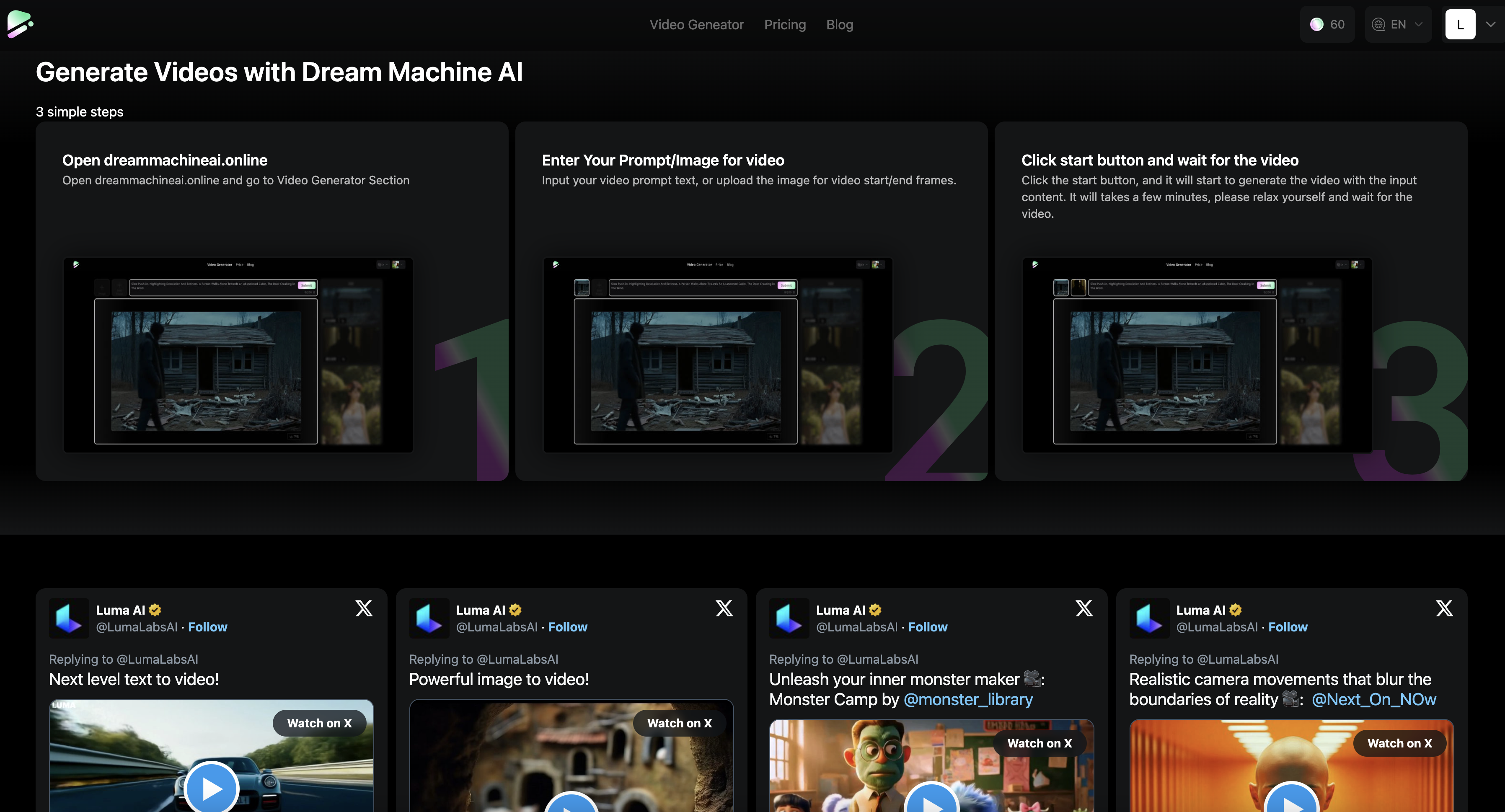Click Luma AI avatar on first tweet

[69, 618]
